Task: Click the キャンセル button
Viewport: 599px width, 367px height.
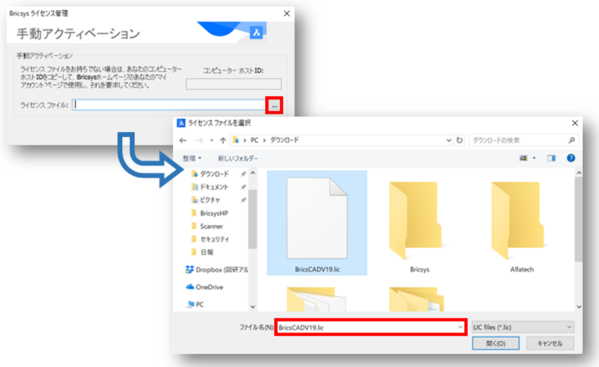Action: pyautogui.click(x=550, y=343)
